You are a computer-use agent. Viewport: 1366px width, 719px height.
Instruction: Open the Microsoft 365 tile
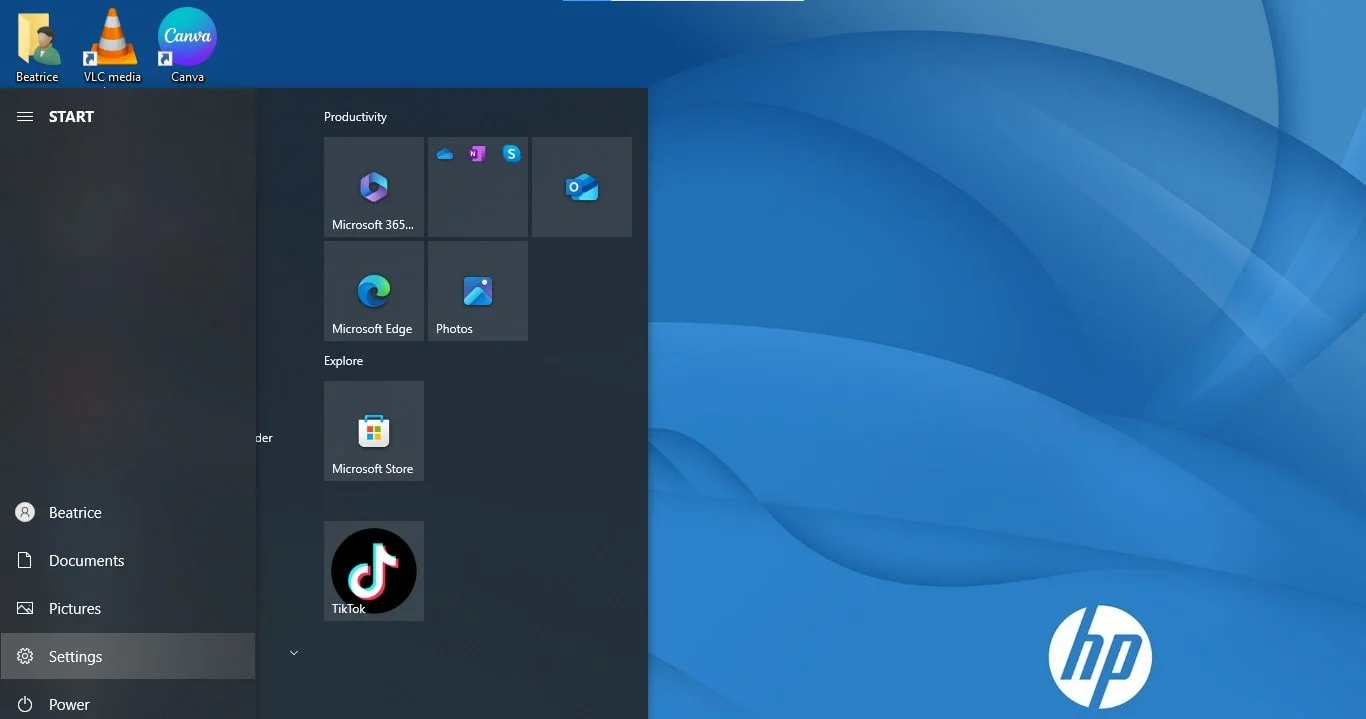tap(374, 187)
